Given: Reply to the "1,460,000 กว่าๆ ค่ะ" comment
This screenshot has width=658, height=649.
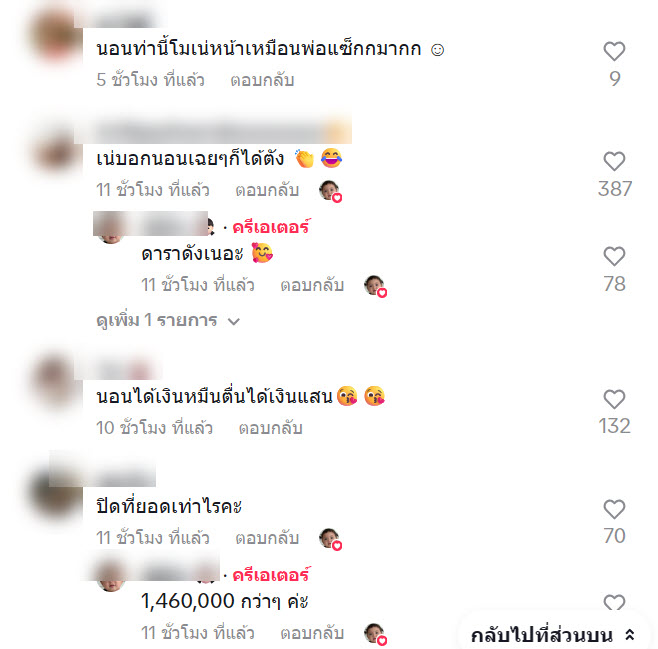Looking at the screenshot, I should pos(312,633).
